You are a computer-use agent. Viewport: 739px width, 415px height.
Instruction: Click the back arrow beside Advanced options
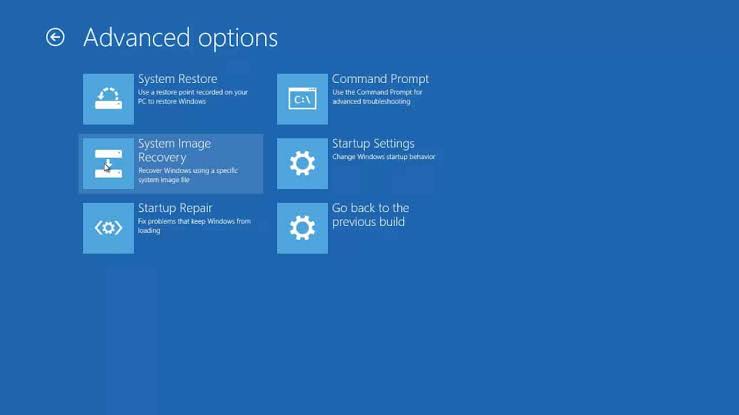55,37
